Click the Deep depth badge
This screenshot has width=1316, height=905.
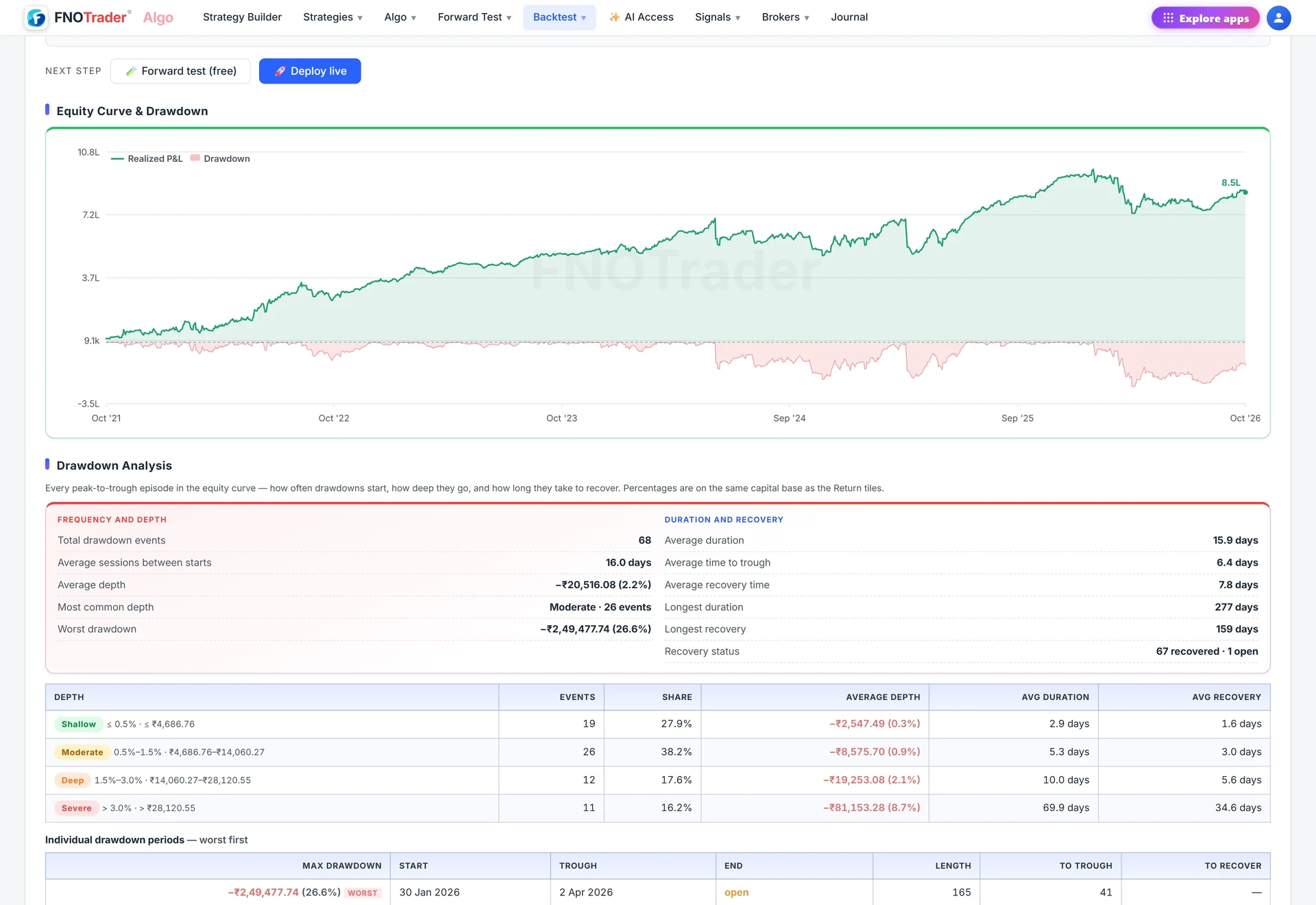[73, 780]
